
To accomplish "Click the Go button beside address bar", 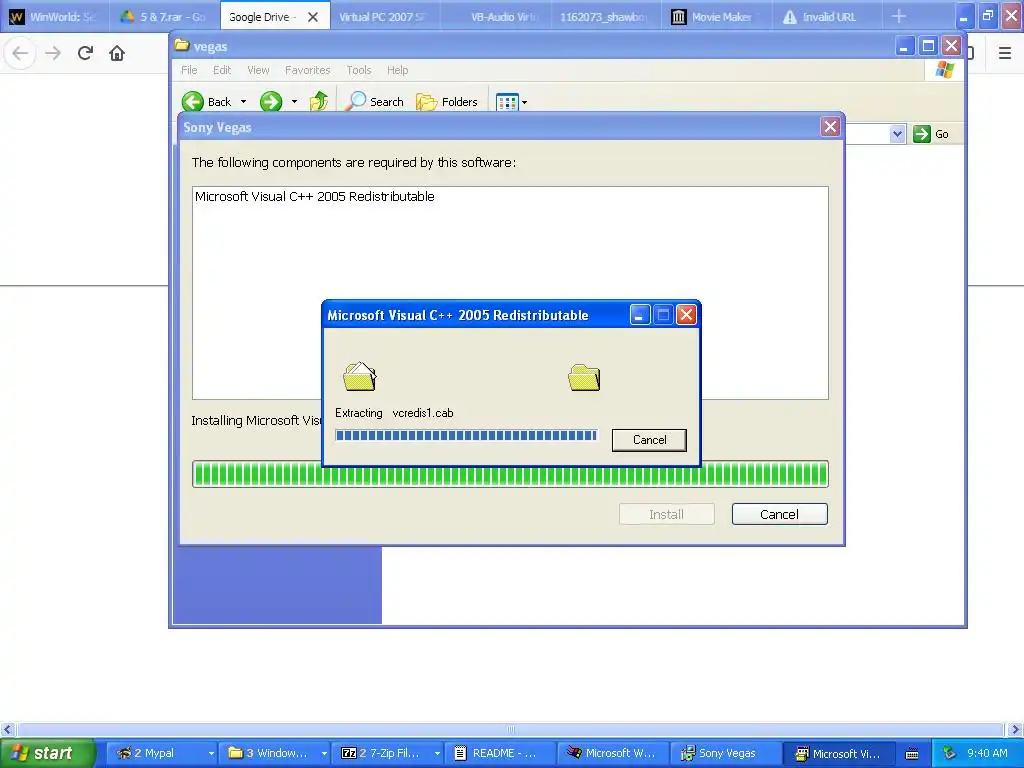I will click(x=931, y=134).
